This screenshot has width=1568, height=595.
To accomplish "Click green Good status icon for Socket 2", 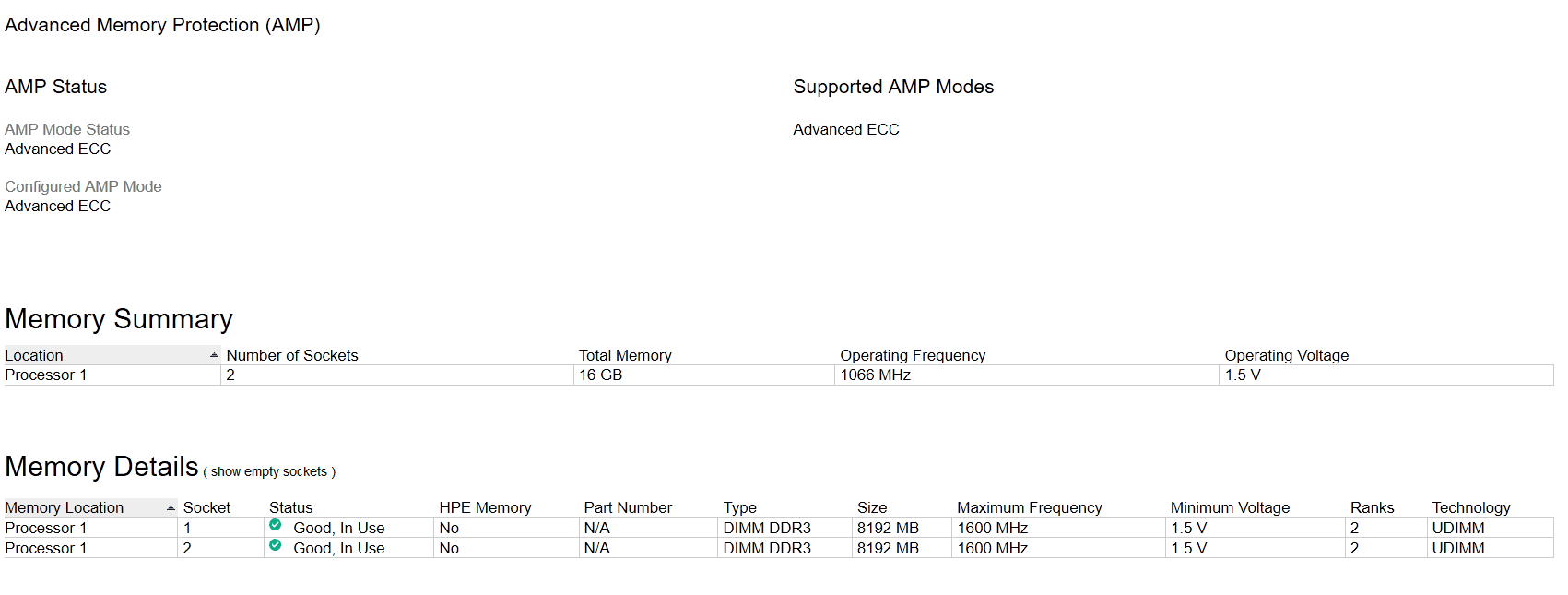I will 275,545.
